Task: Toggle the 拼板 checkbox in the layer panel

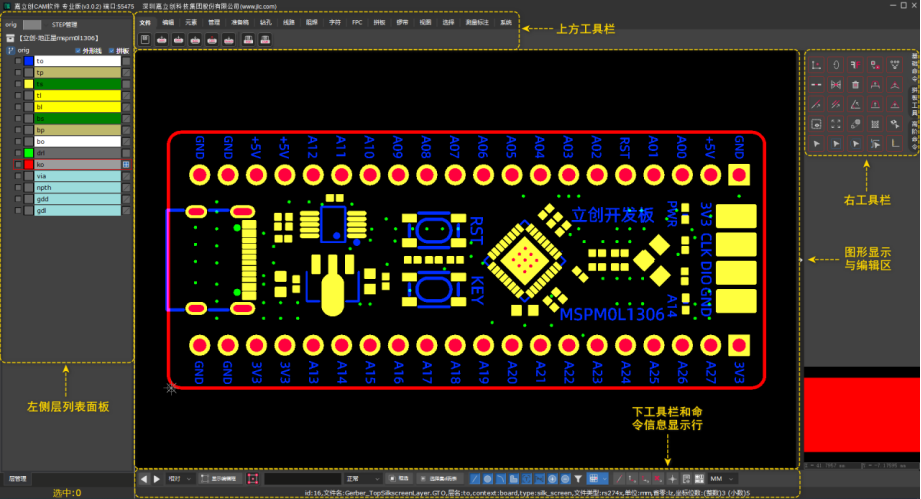Action: pos(112,51)
